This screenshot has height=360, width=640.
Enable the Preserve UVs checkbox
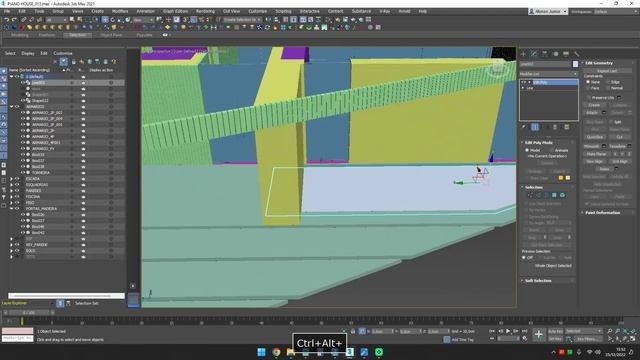click(x=589, y=98)
